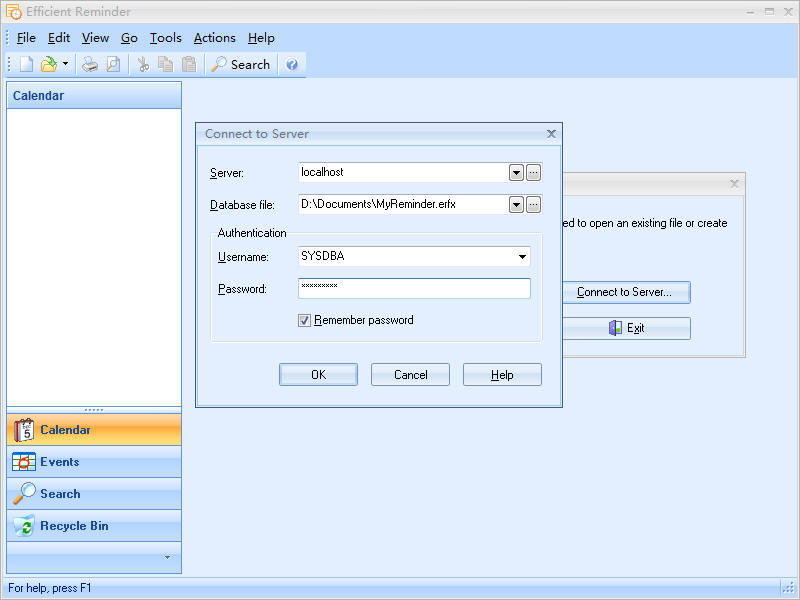Click the Exit button in background dialog
This screenshot has width=800, height=600.
(626, 328)
